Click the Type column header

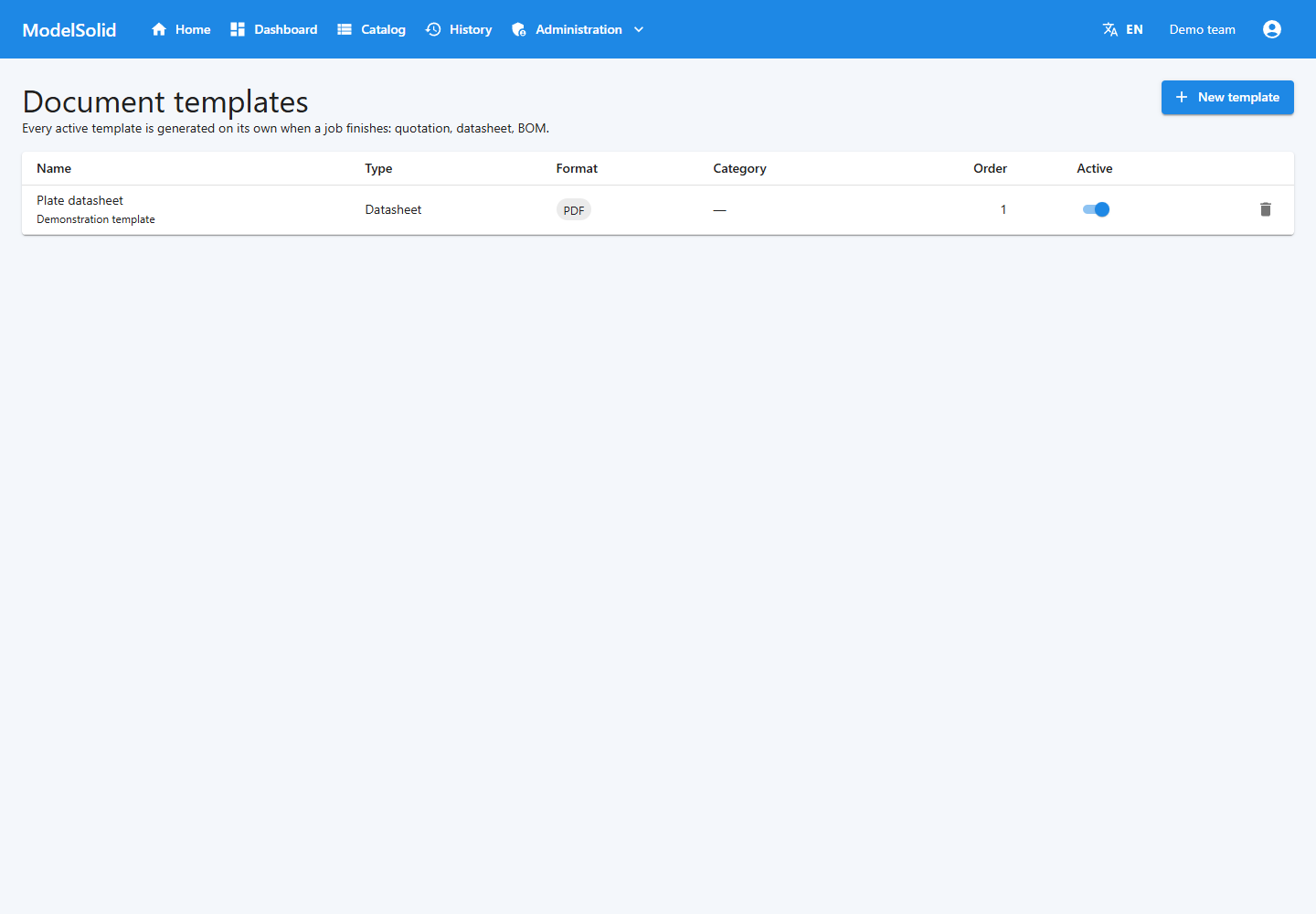(378, 168)
